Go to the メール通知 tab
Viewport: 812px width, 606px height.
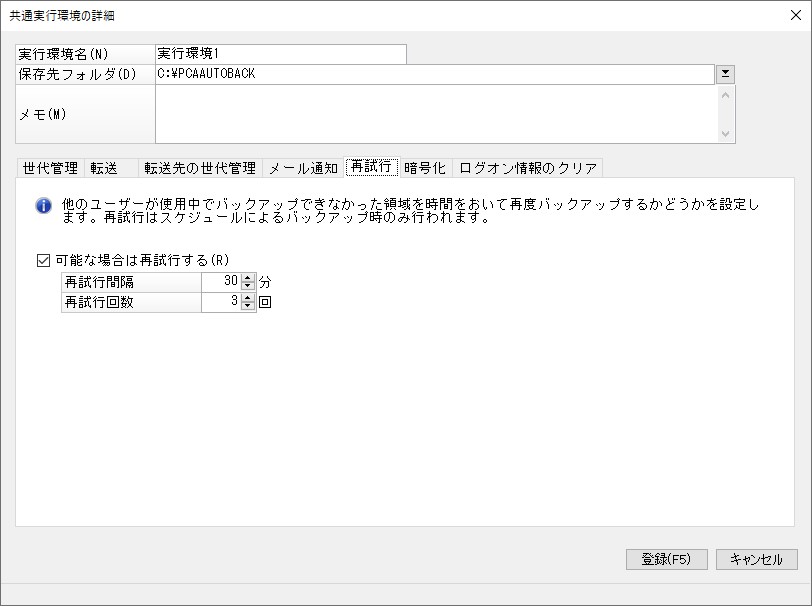point(303,168)
